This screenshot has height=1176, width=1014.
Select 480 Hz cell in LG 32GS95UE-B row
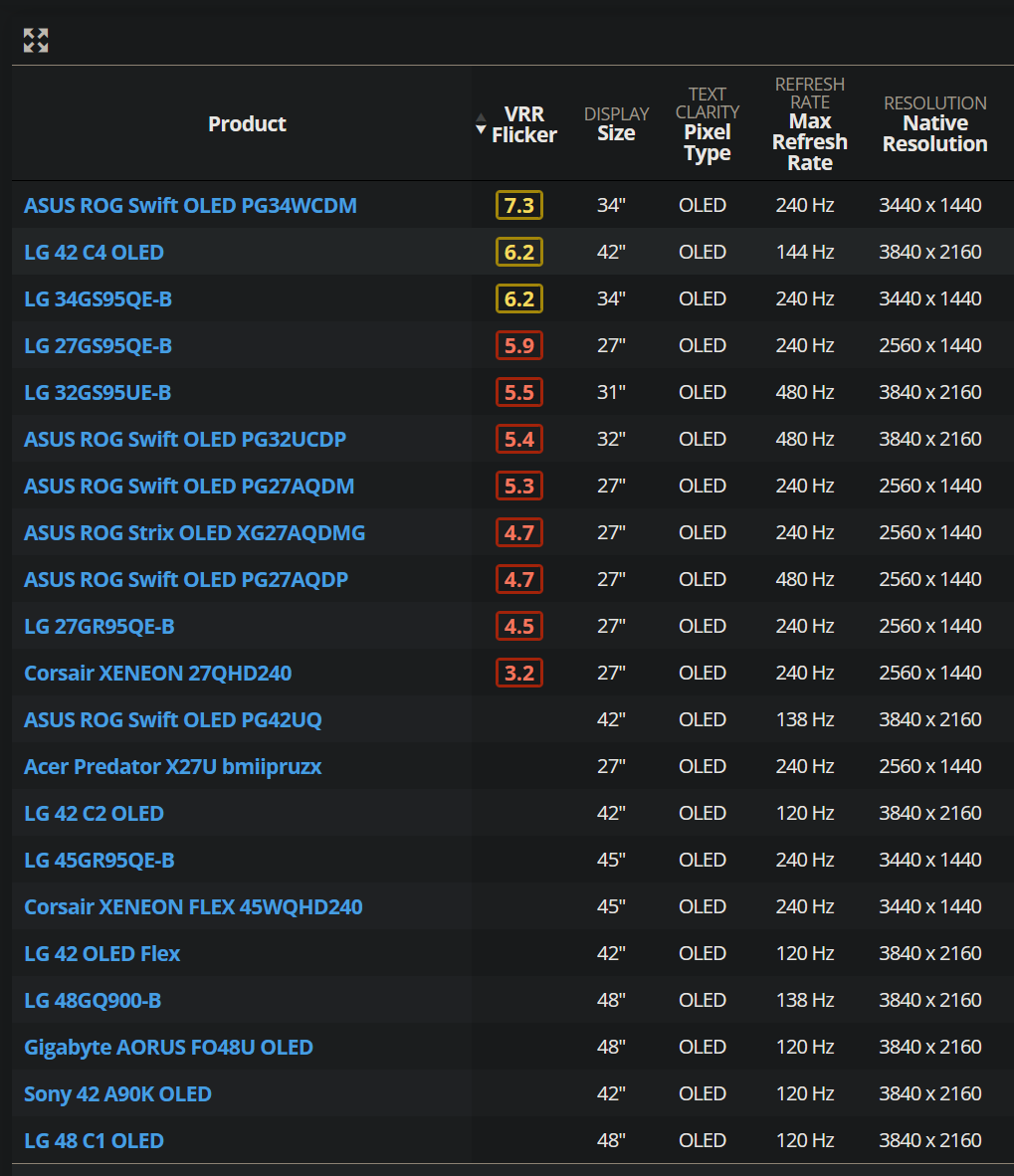[x=805, y=392]
